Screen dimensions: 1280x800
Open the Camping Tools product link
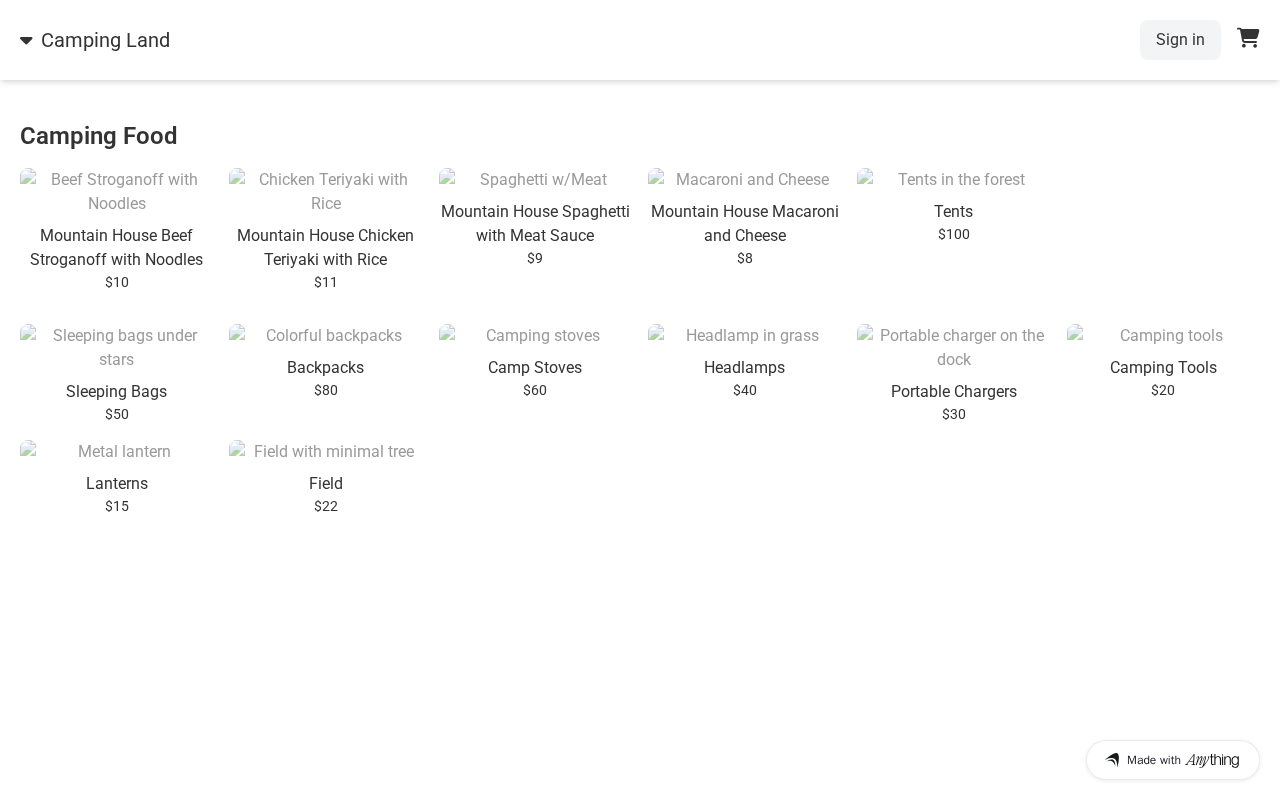point(1163,368)
